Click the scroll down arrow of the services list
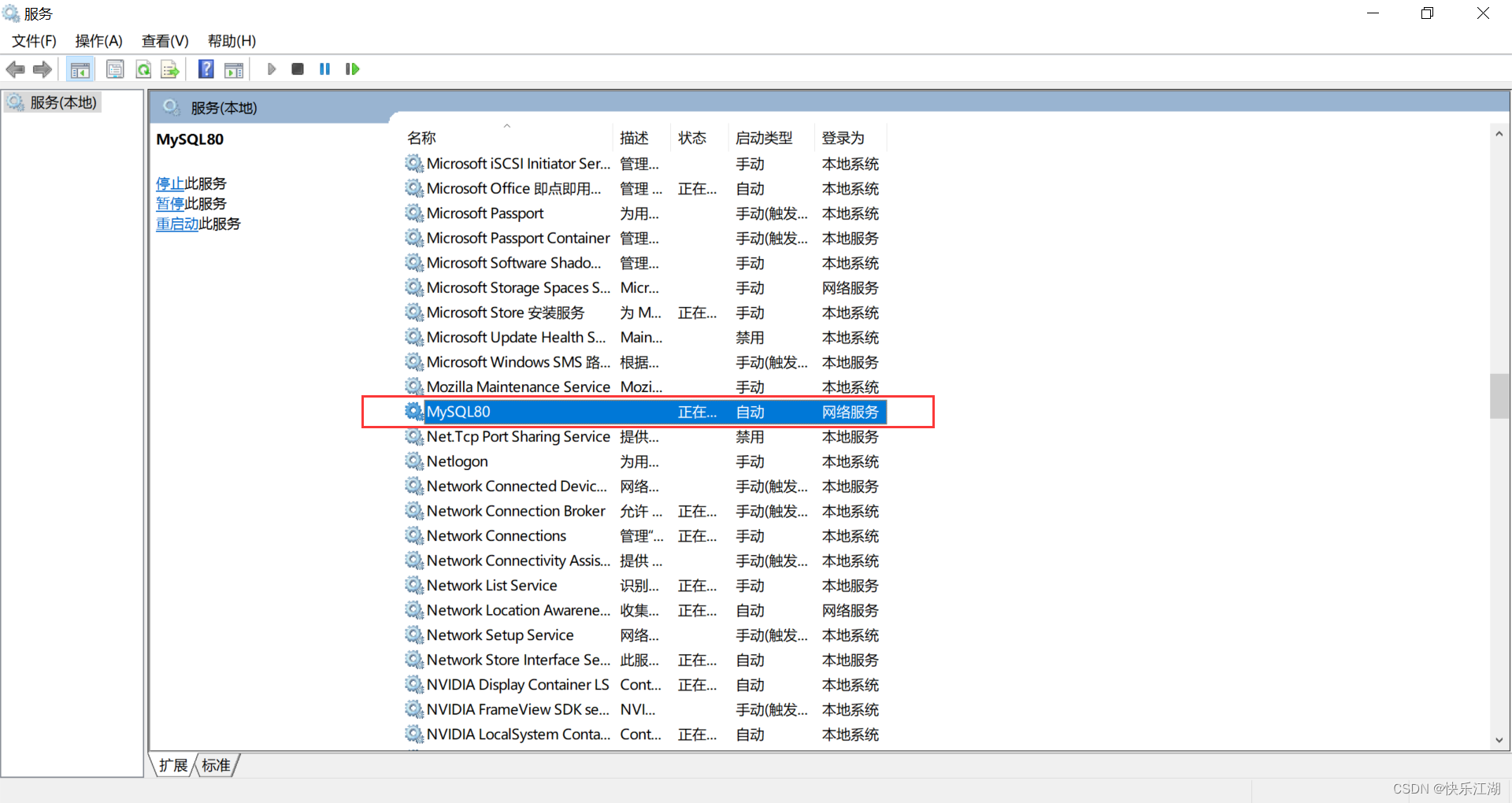The image size is (1512, 803). pyautogui.click(x=1499, y=740)
